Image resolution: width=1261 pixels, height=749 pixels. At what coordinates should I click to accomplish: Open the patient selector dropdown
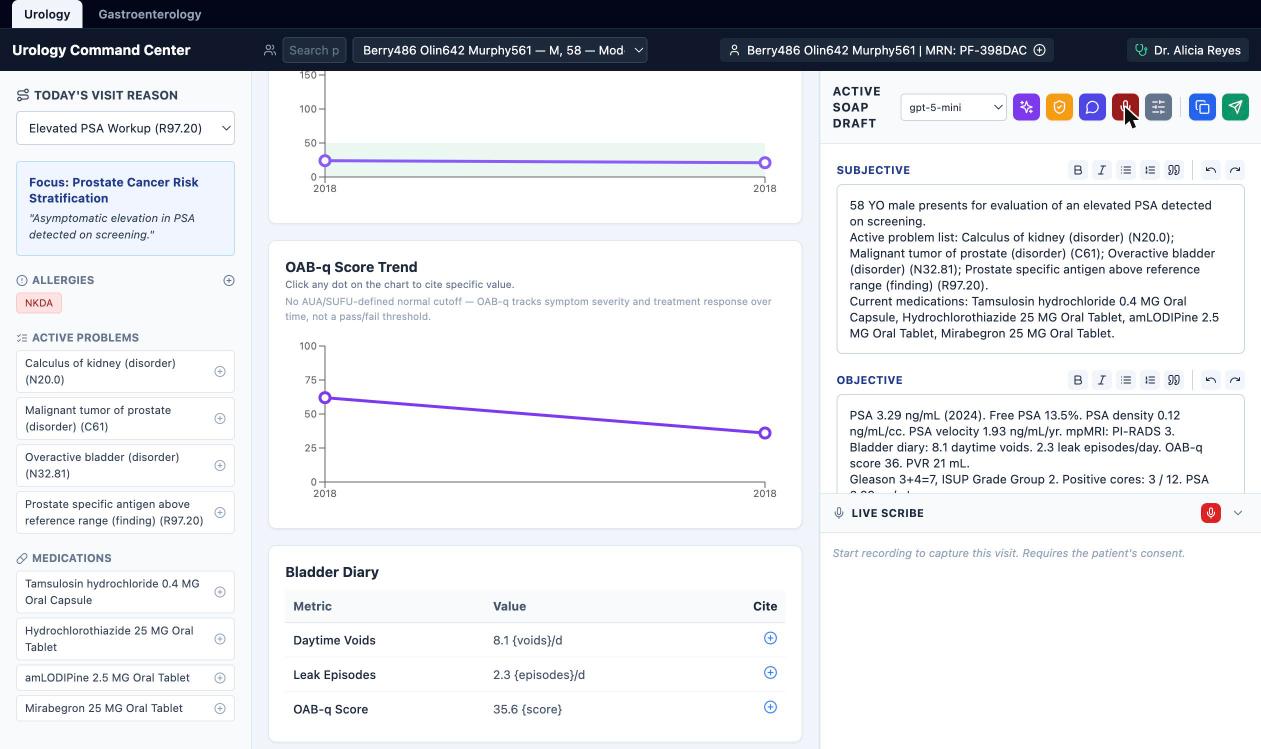500,50
